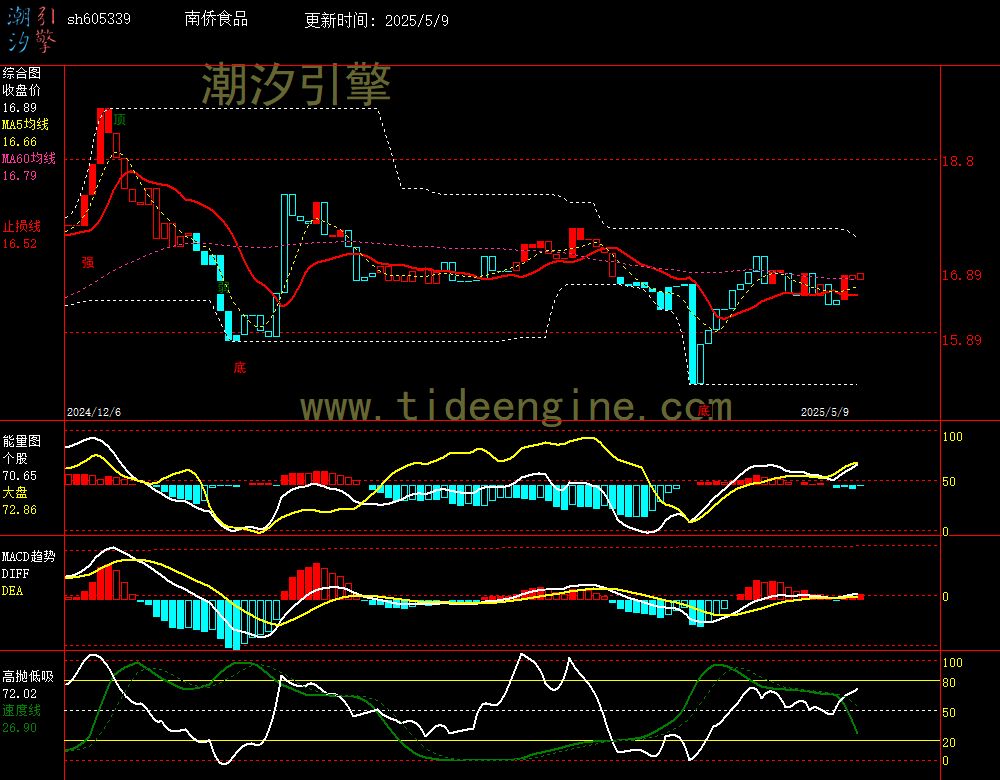The width and height of the screenshot is (1000, 780).
Task: Select the magenta MA60均线 legend label
Action: tap(29, 158)
